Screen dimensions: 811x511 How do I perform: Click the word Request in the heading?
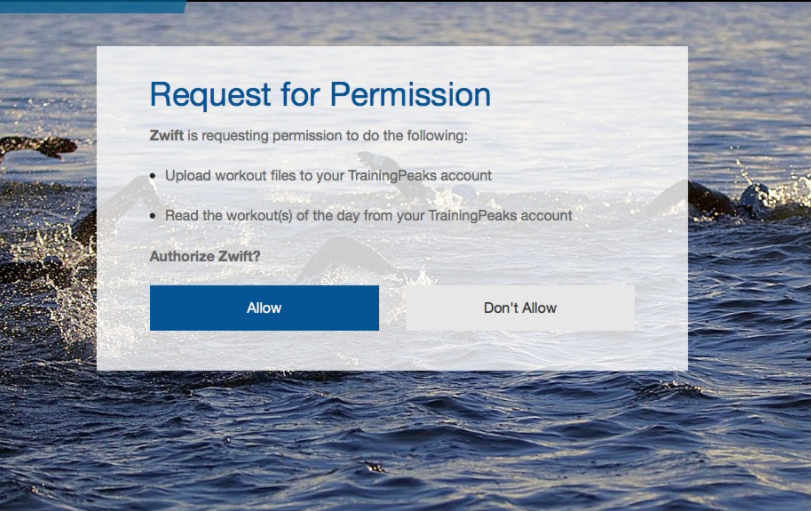pos(210,95)
